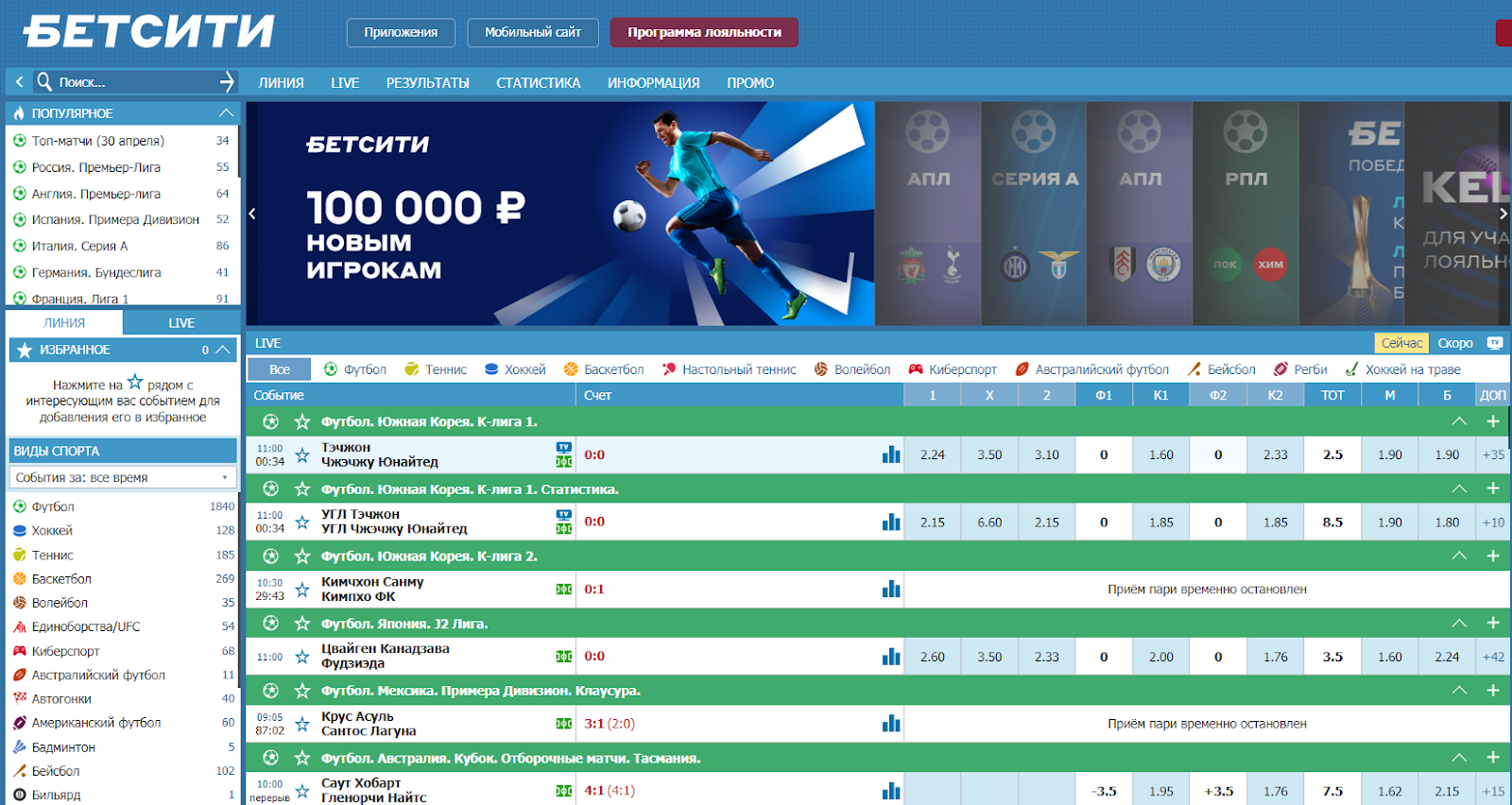1512x805 pixels.
Task: Click next banner arrow
Action: click(x=1503, y=214)
